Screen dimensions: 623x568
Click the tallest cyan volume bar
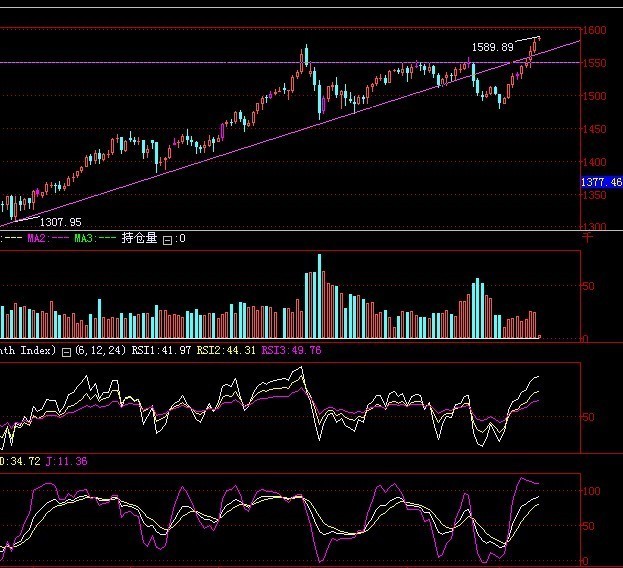(320, 297)
